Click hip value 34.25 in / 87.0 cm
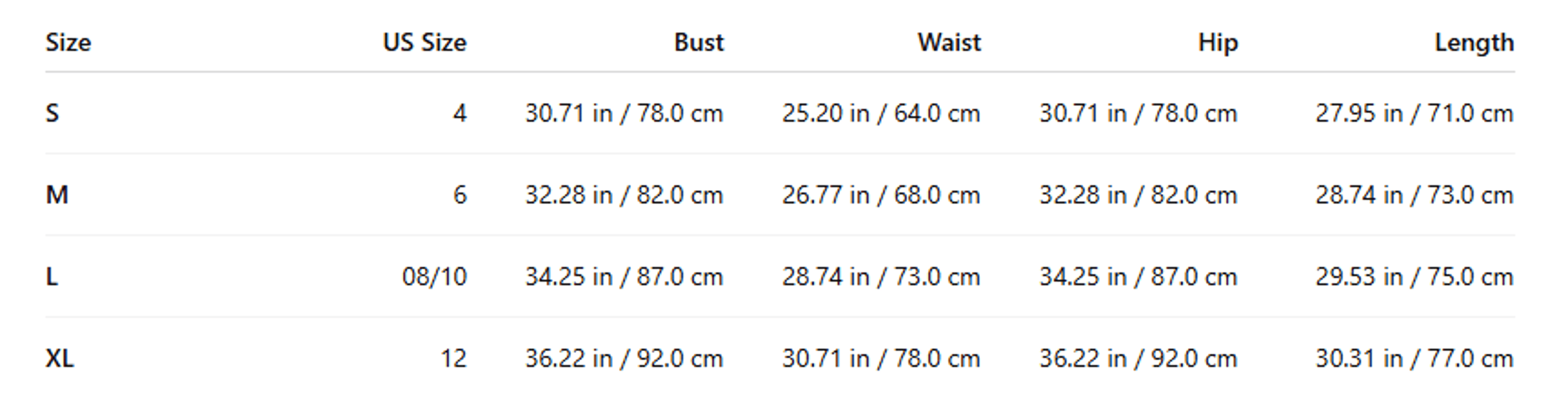 tap(1138, 276)
